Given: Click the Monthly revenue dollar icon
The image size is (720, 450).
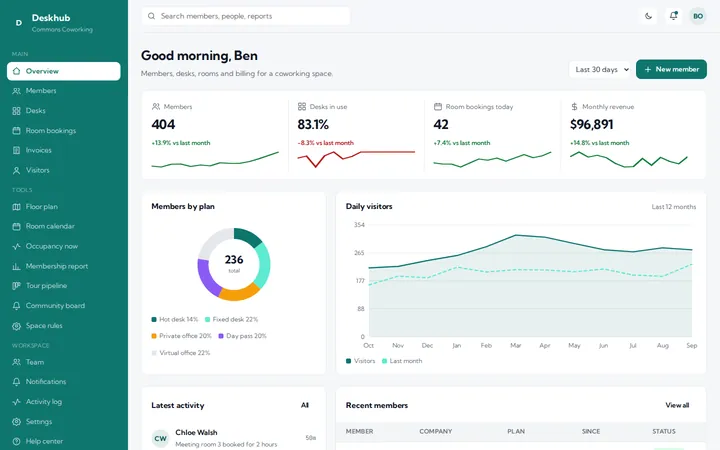Looking at the screenshot, I should point(574,107).
